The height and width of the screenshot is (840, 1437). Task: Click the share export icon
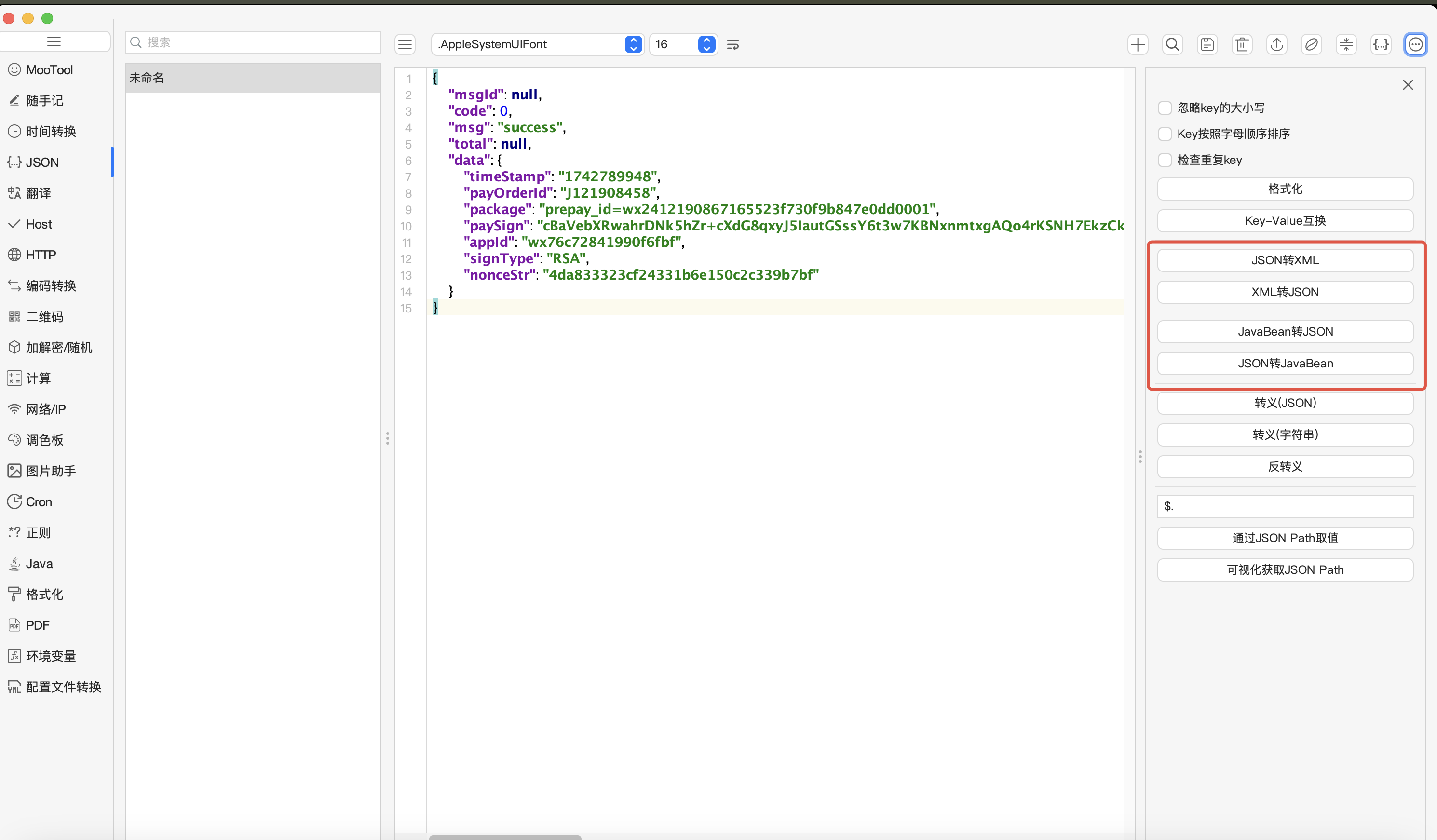pos(1276,44)
